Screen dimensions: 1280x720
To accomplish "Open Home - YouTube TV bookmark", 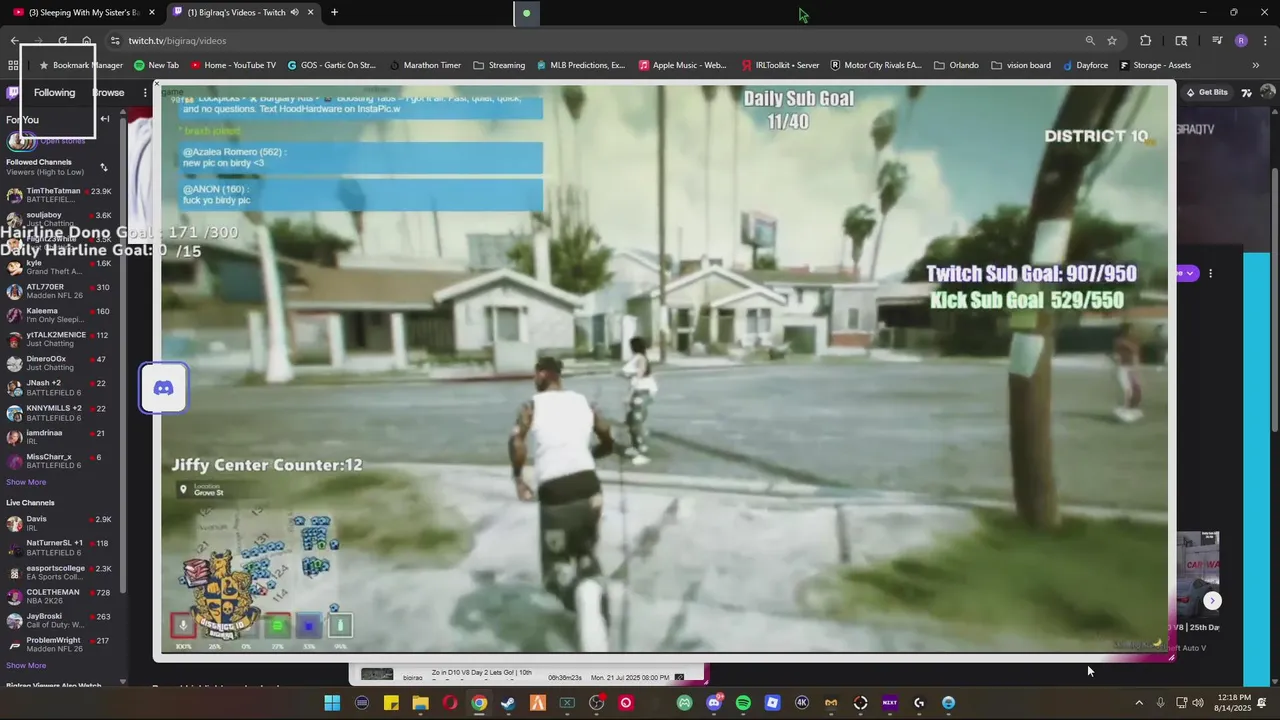I will [233, 65].
